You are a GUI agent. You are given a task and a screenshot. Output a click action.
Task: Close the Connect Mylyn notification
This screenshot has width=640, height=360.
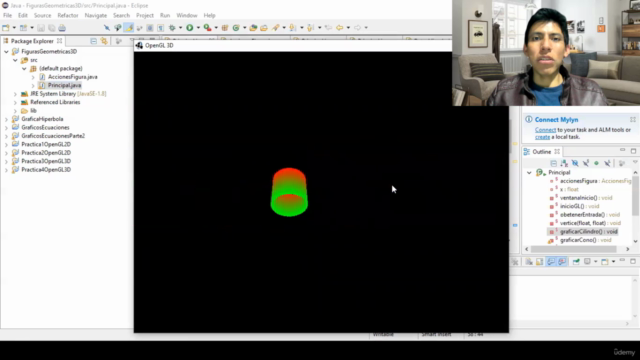[633, 120]
